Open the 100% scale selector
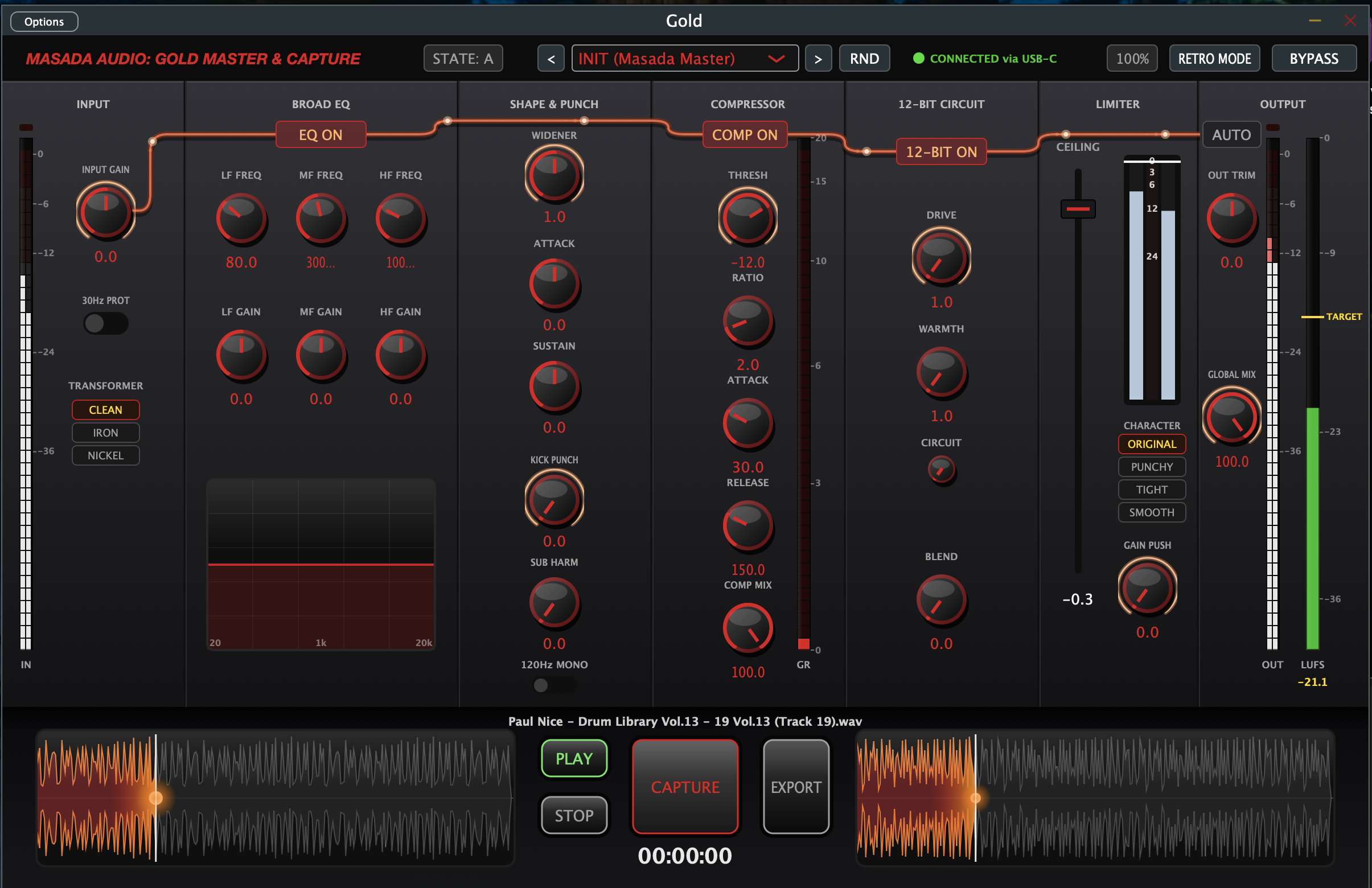This screenshot has height=888, width=1372. click(x=1132, y=59)
